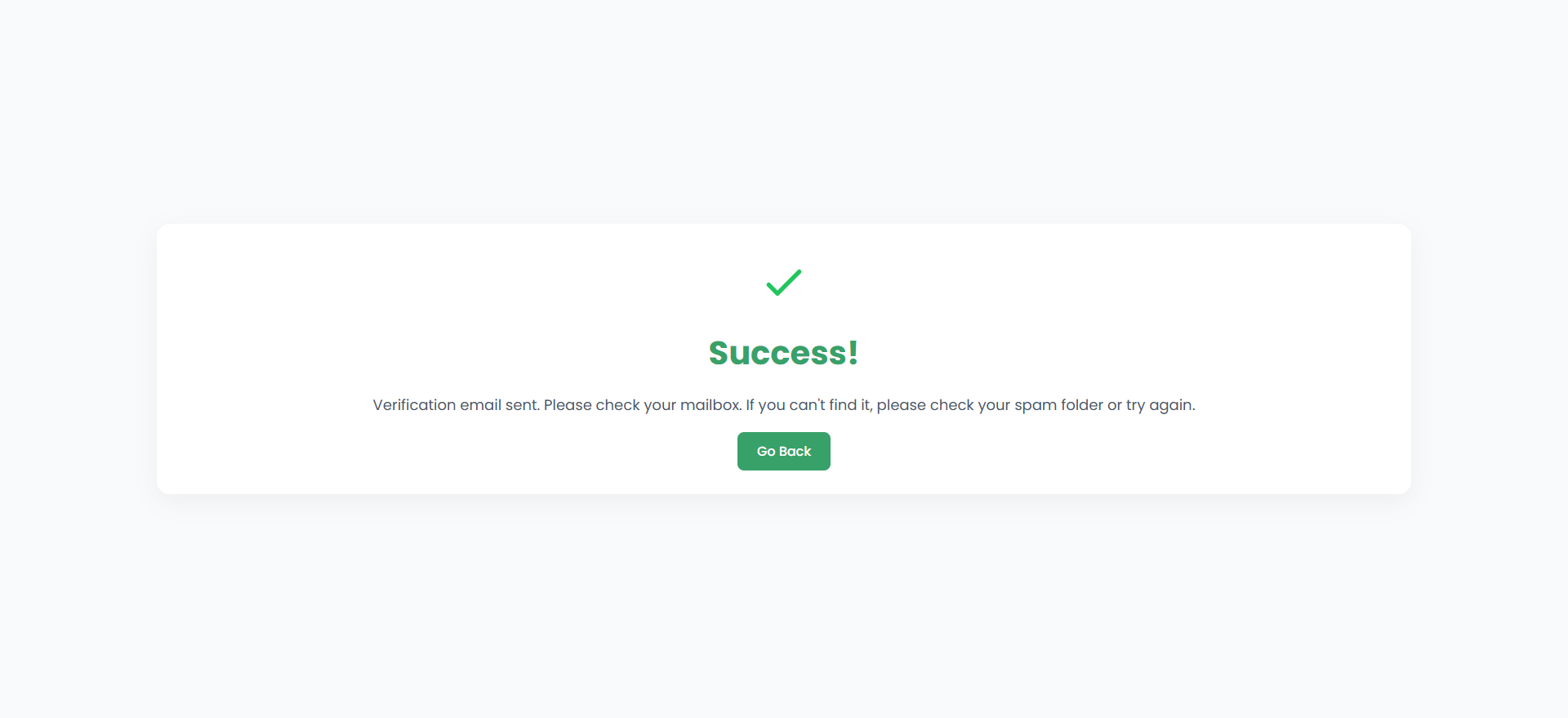Click the word "folder" in the message

coord(1081,405)
